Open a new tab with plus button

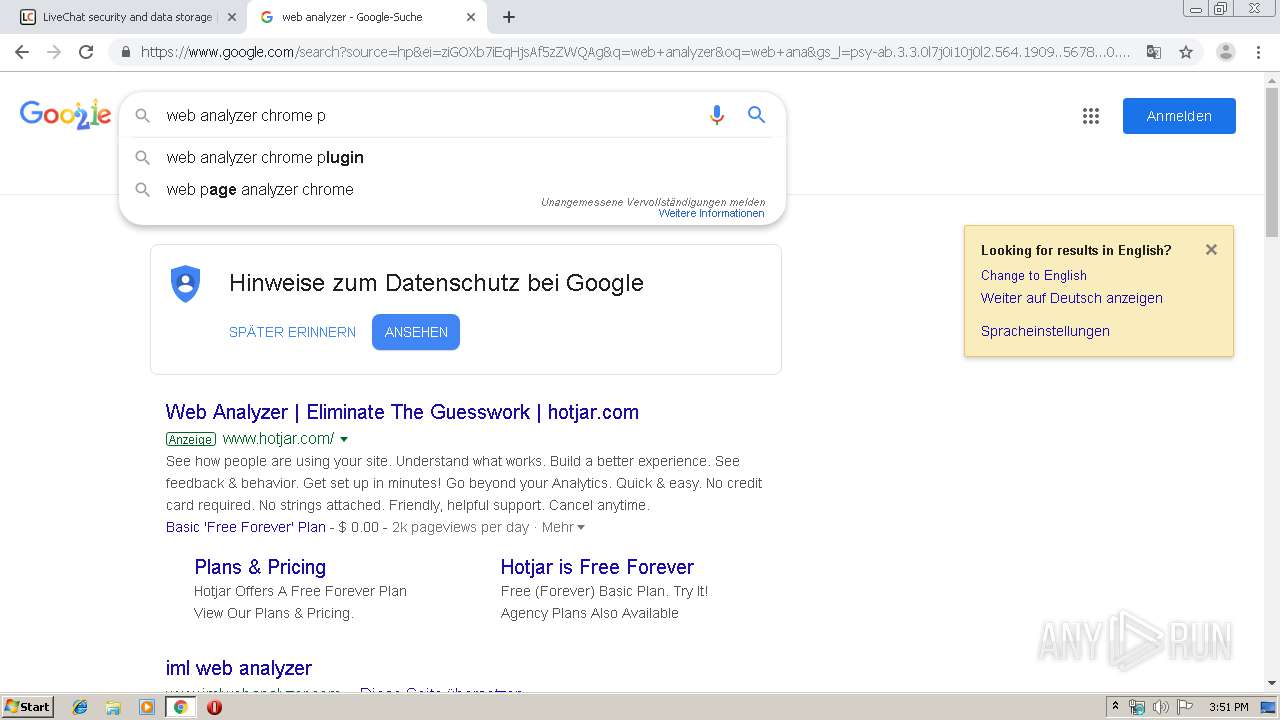coord(508,17)
